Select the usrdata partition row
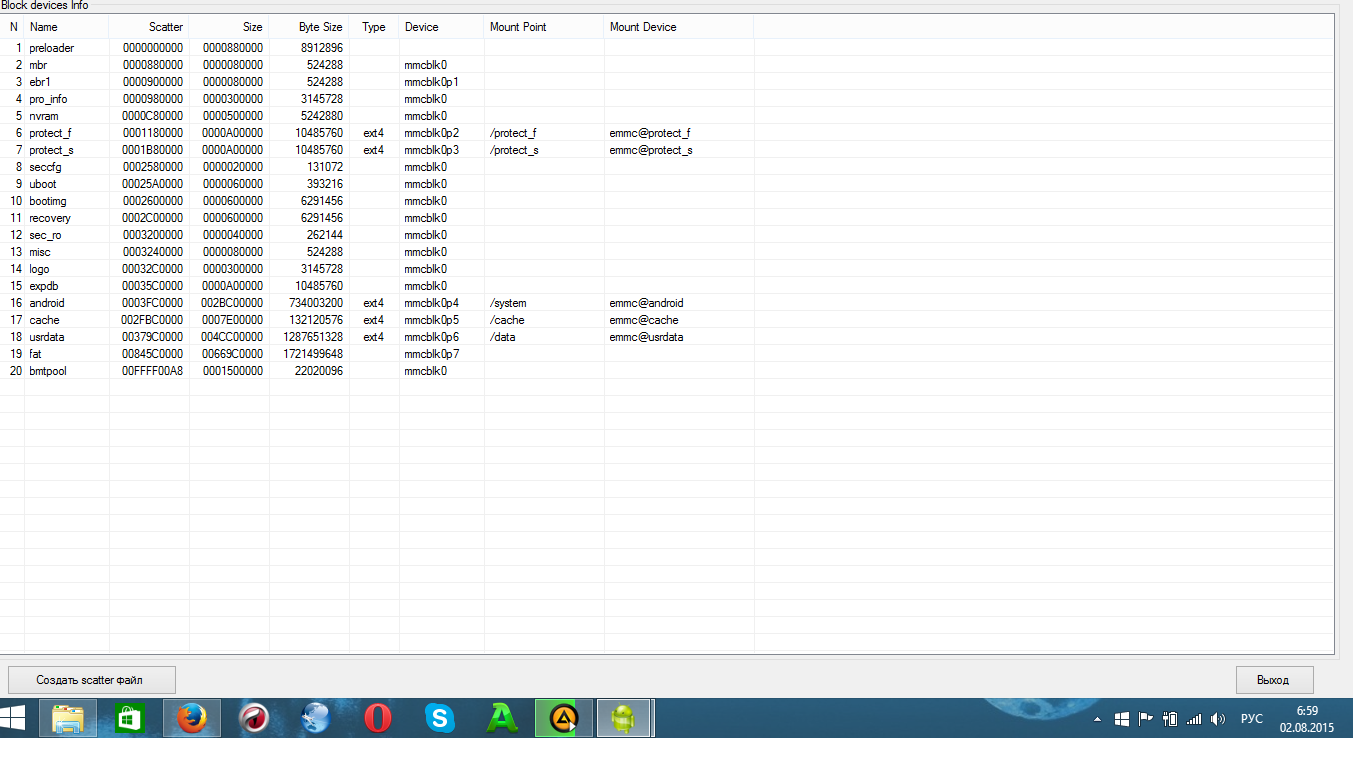Image resolution: width=1366 pixels, height=768 pixels. [x=47, y=337]
